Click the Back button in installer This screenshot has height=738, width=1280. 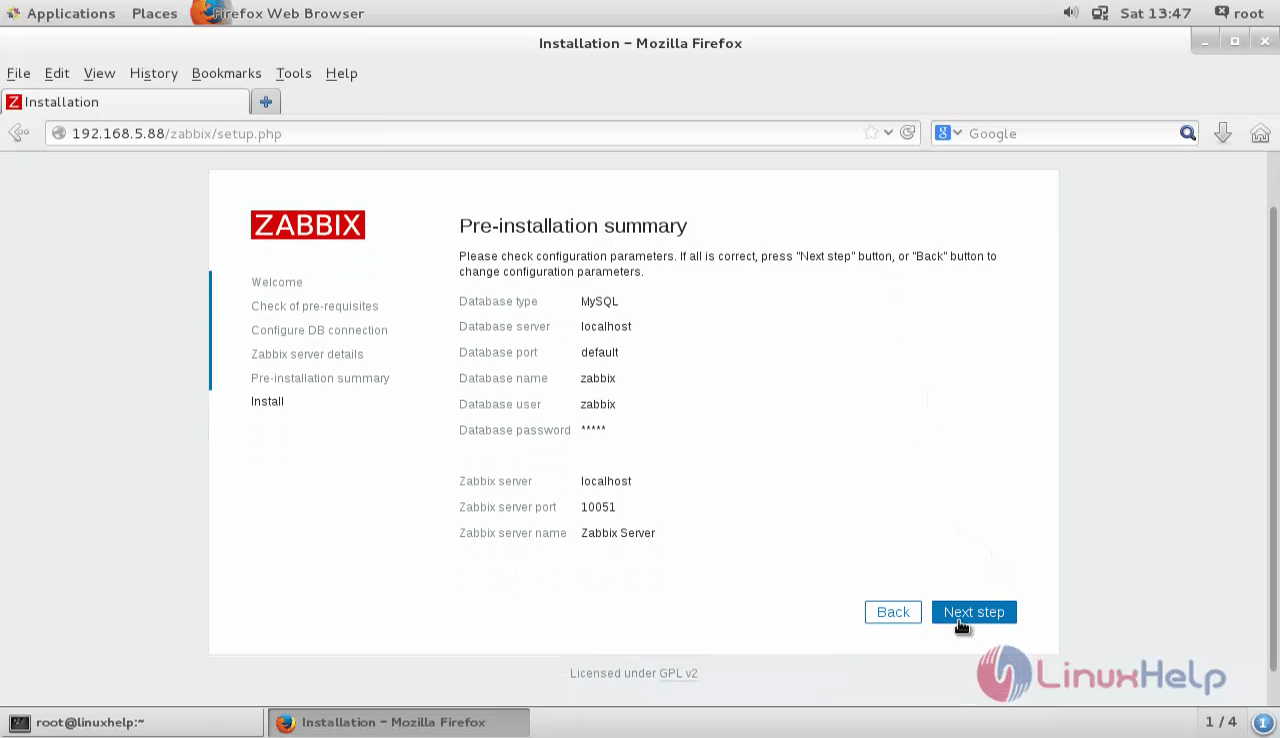[x=893, y=612]
